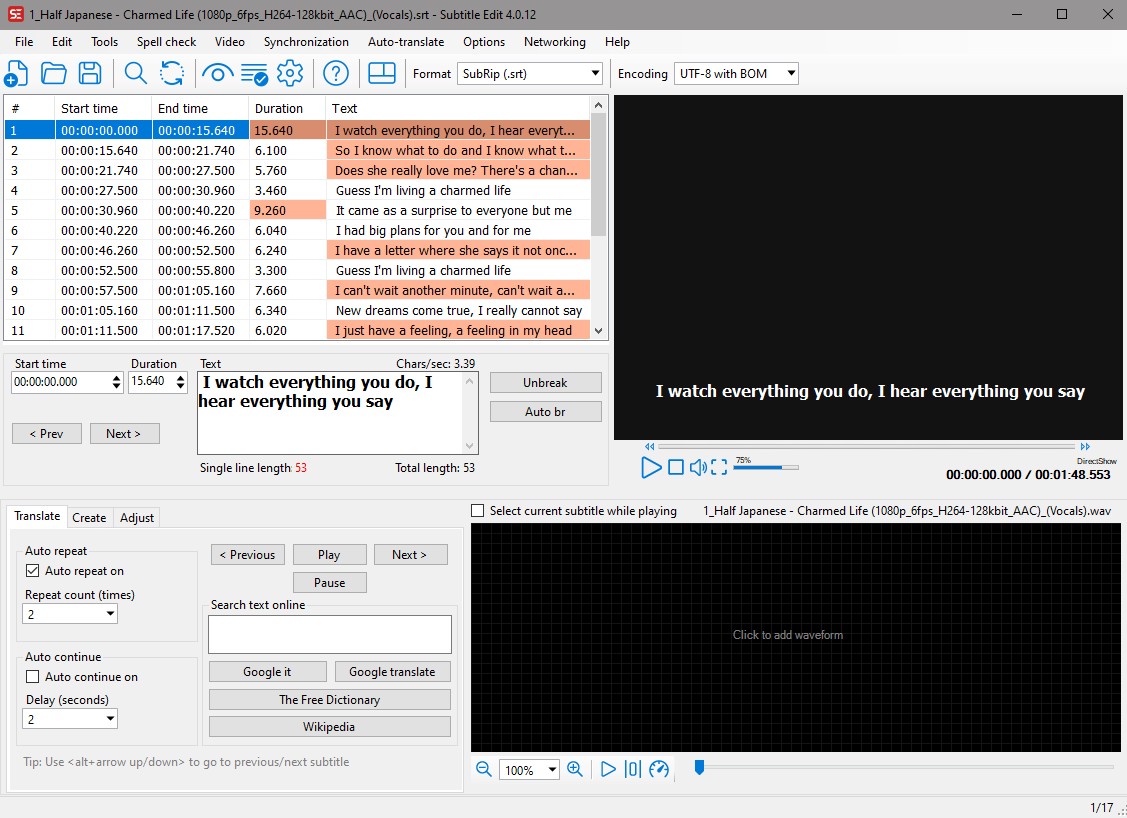Screen dimensions: 1127x818
Task: Select subtitle row 5 'It came as a surprise'
Action: click(x=298, y=211)
